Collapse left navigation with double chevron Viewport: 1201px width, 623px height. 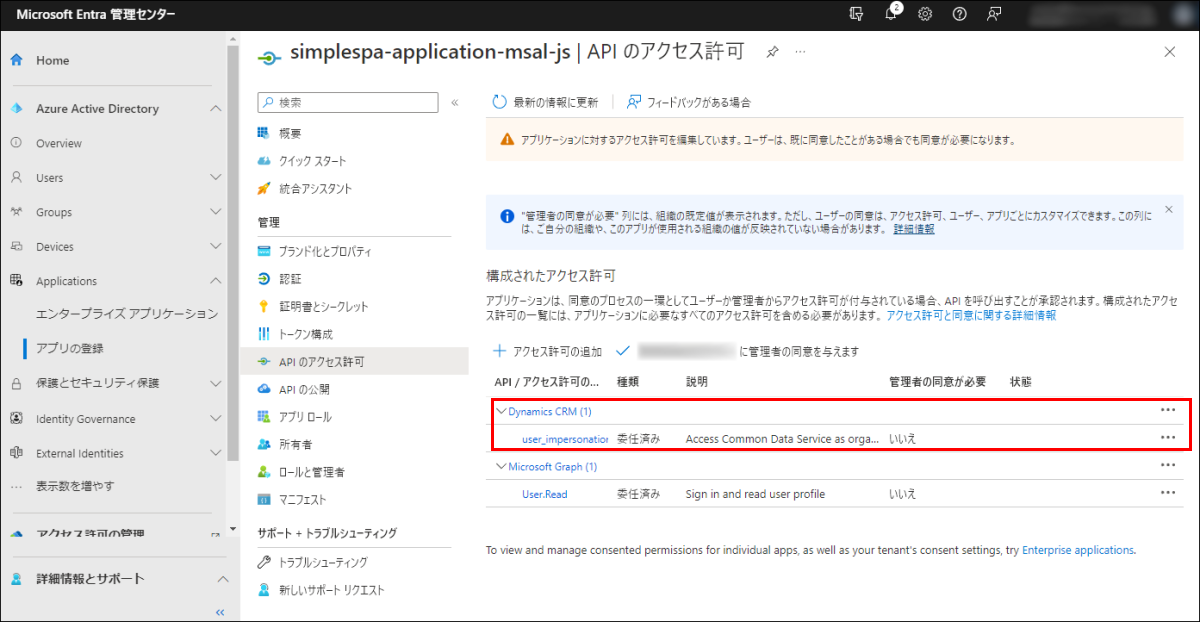tap(220, 611)
